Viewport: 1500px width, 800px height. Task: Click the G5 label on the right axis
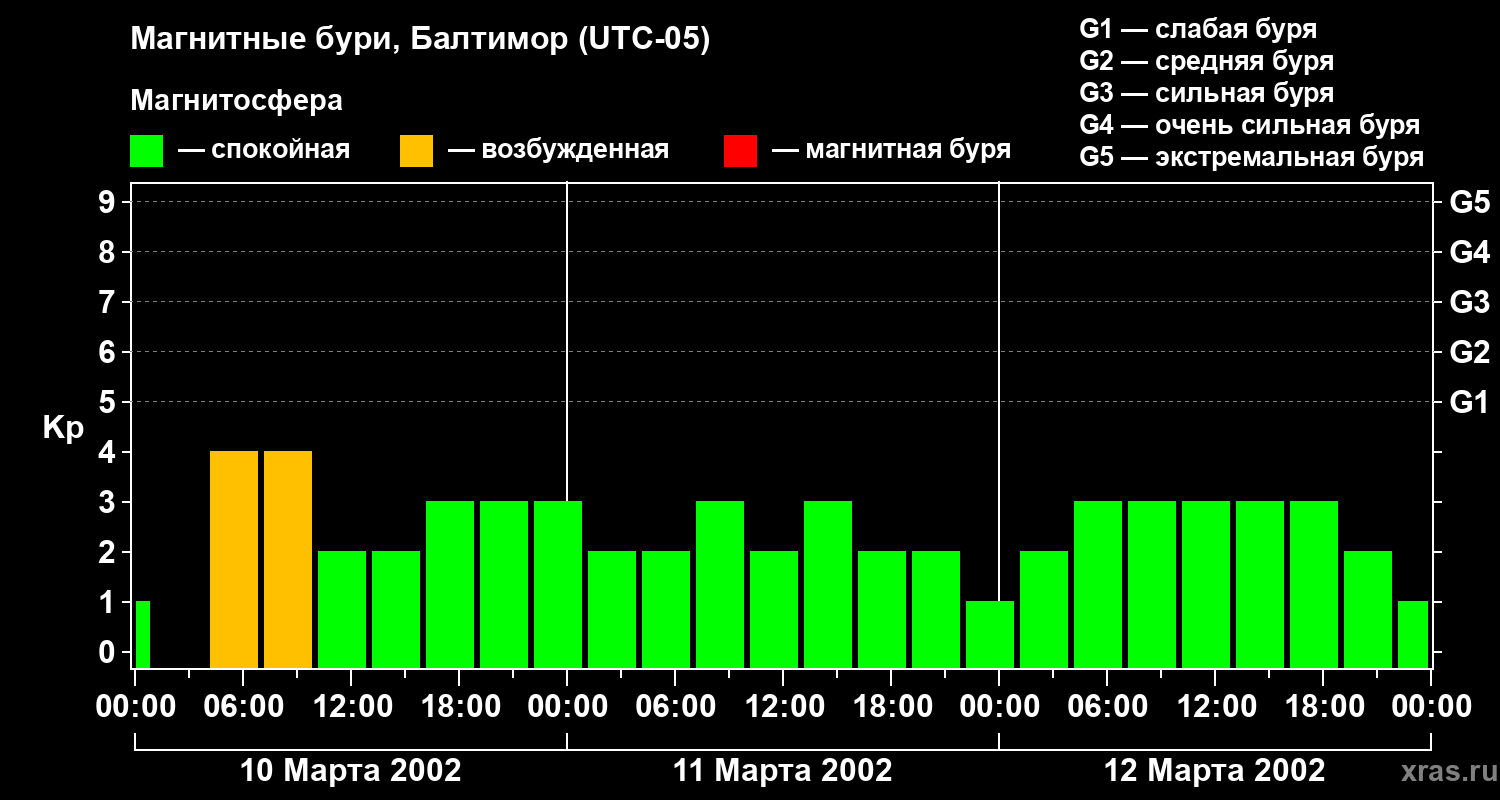1470,202
